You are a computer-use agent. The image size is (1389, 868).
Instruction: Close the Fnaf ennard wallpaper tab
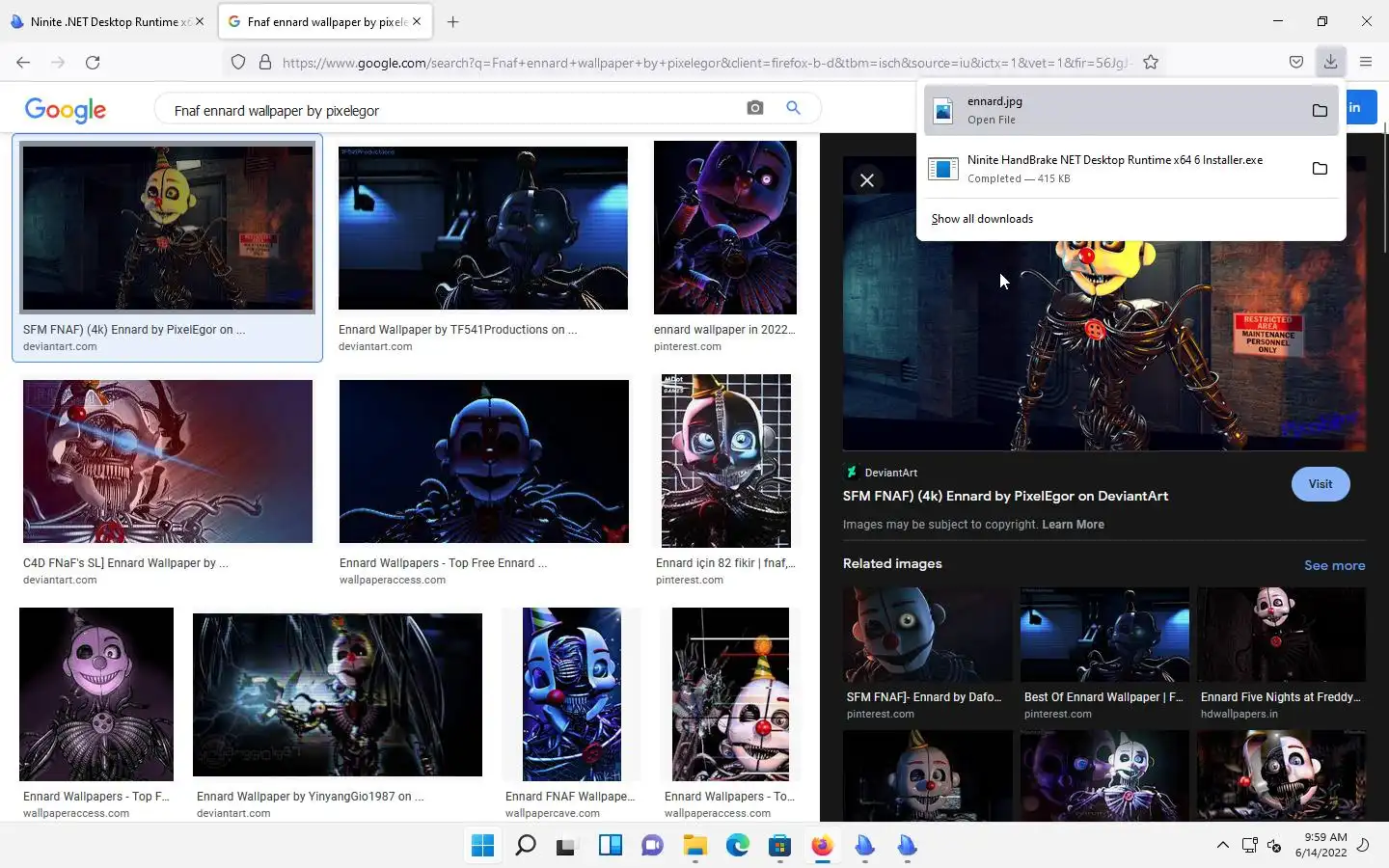pyautogui.click(x=417, y=21)
